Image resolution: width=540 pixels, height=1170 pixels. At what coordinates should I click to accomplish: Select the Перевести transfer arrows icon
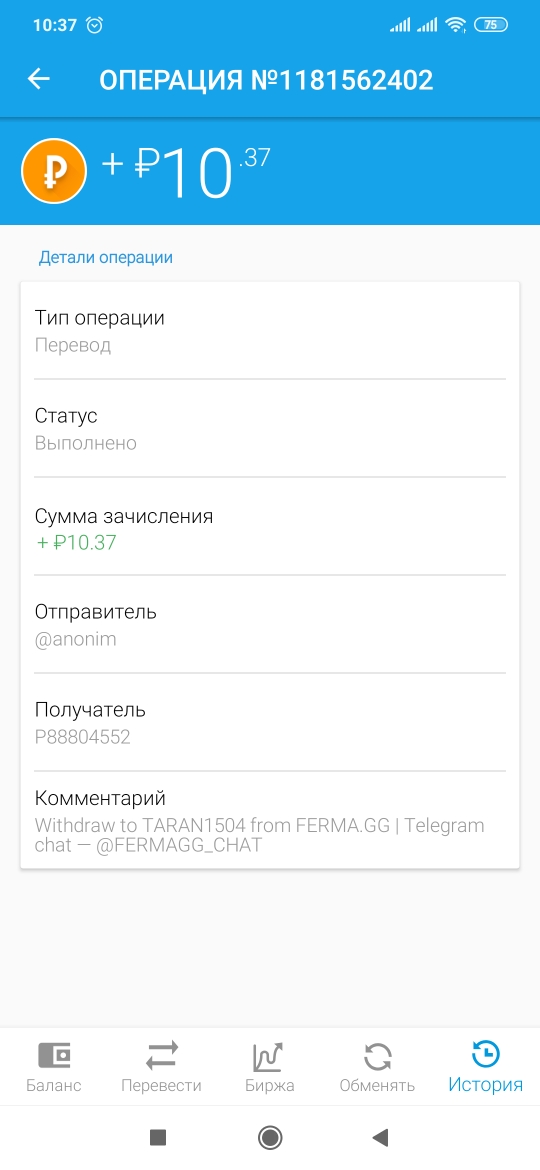coord(162,1055)
